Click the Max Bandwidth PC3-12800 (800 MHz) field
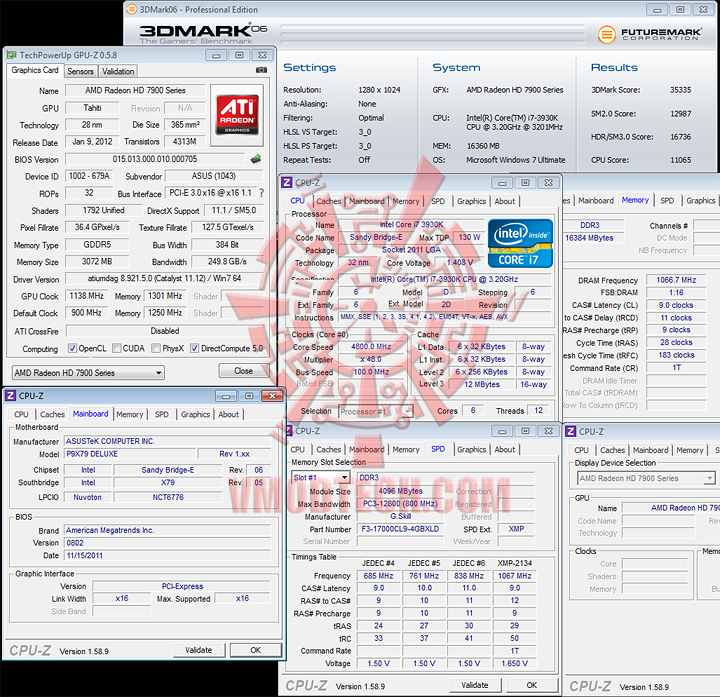The width and height of the screenshot is (720, 697). [x=400, y=504]
